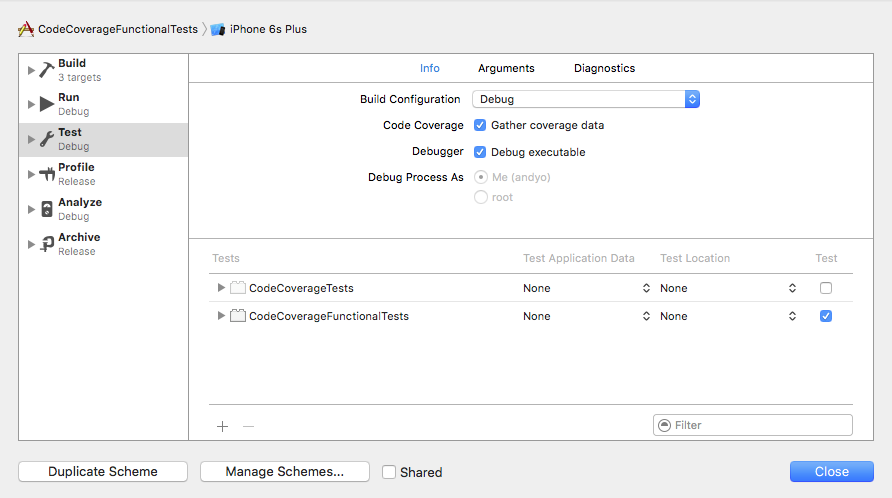
Task: Click the Manage Schemes... button
Action: click(x=284, y=471)
